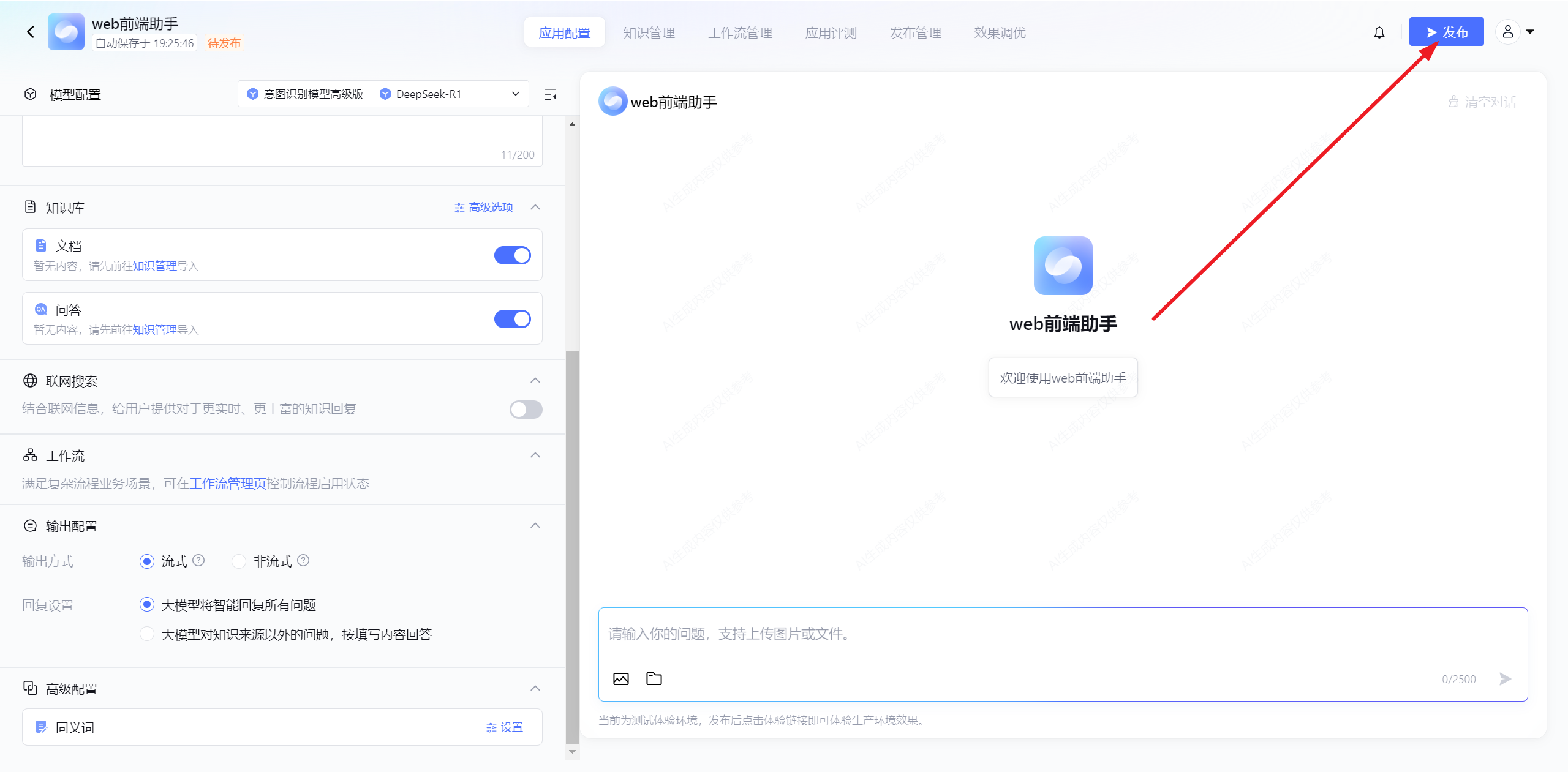Click the 欢迎使用web前端助手 welcome bubble
The height and width of the screenshot is (772, 1568).
tap(1063, 378)
